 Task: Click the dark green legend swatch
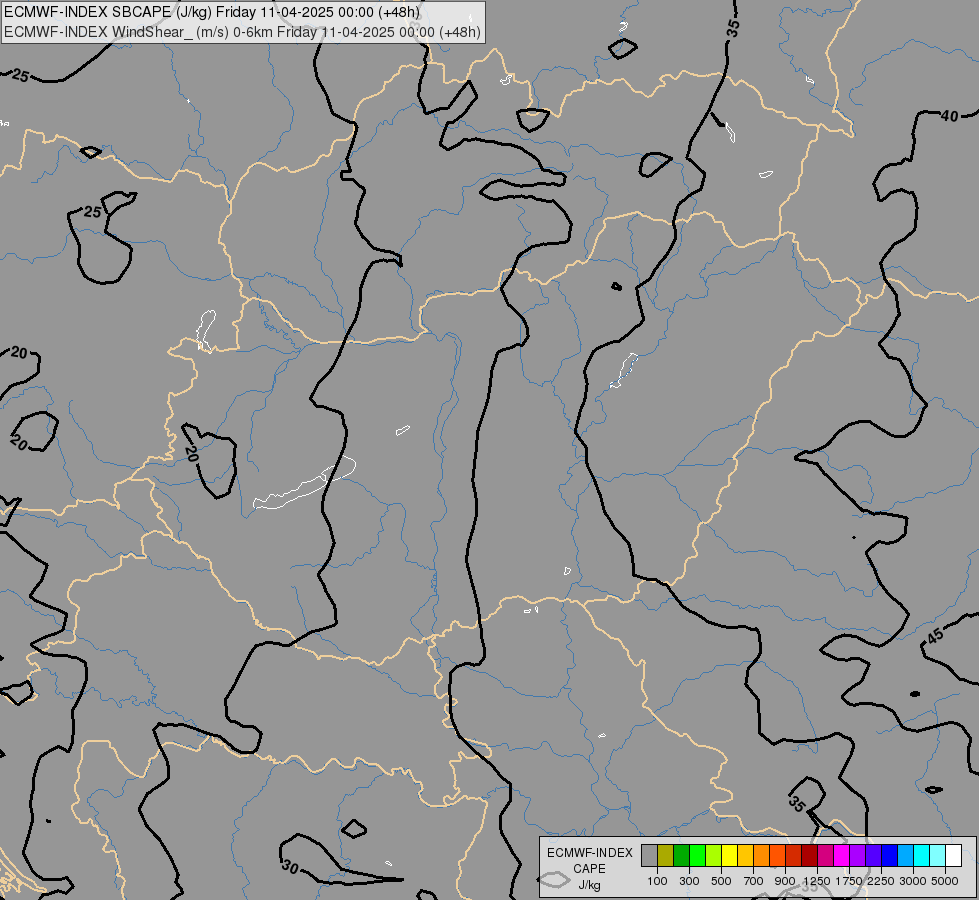[x=682, y=856]
